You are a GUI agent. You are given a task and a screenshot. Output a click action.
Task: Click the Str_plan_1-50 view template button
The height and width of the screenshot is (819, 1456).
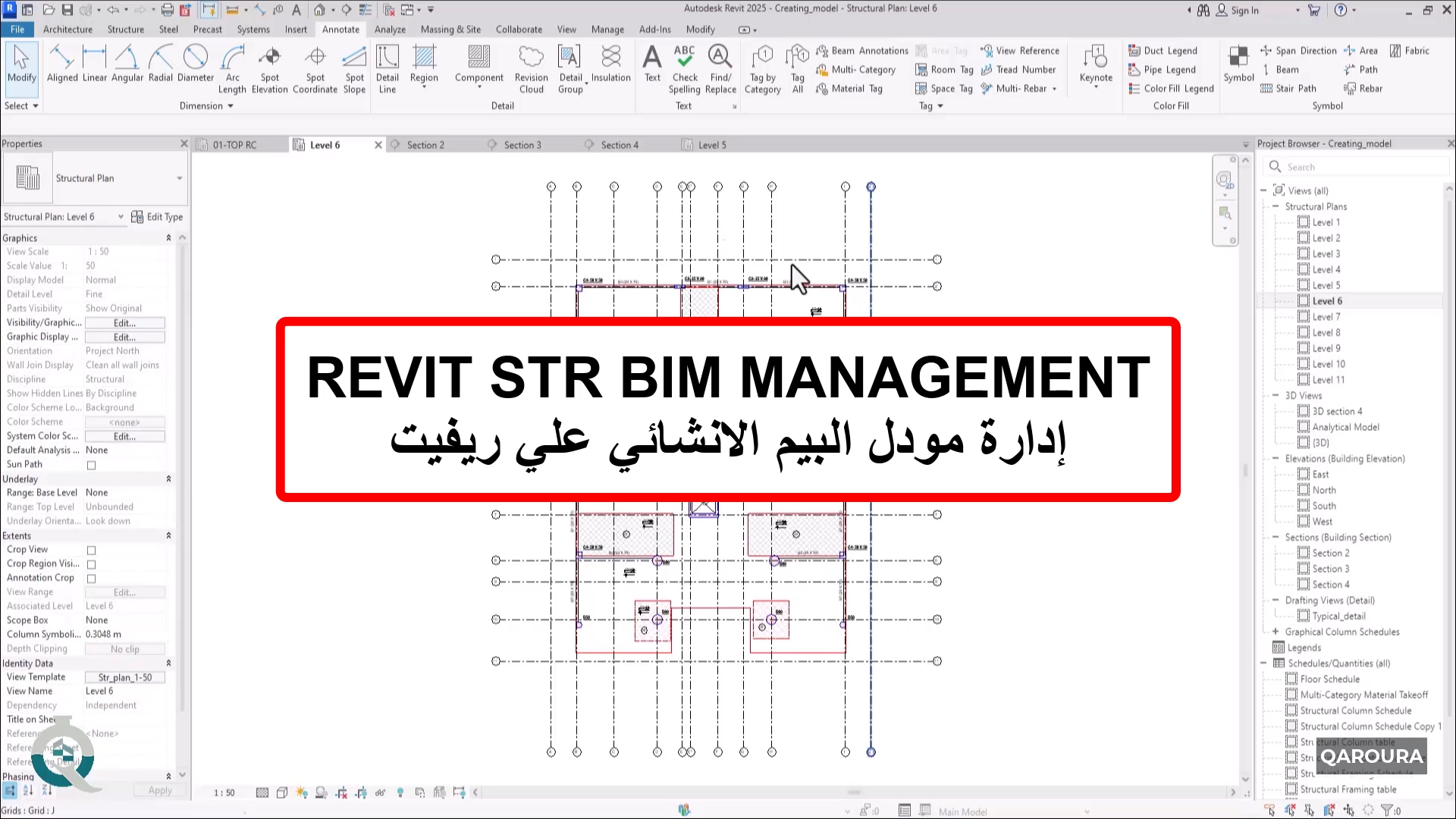pos(124,678)
